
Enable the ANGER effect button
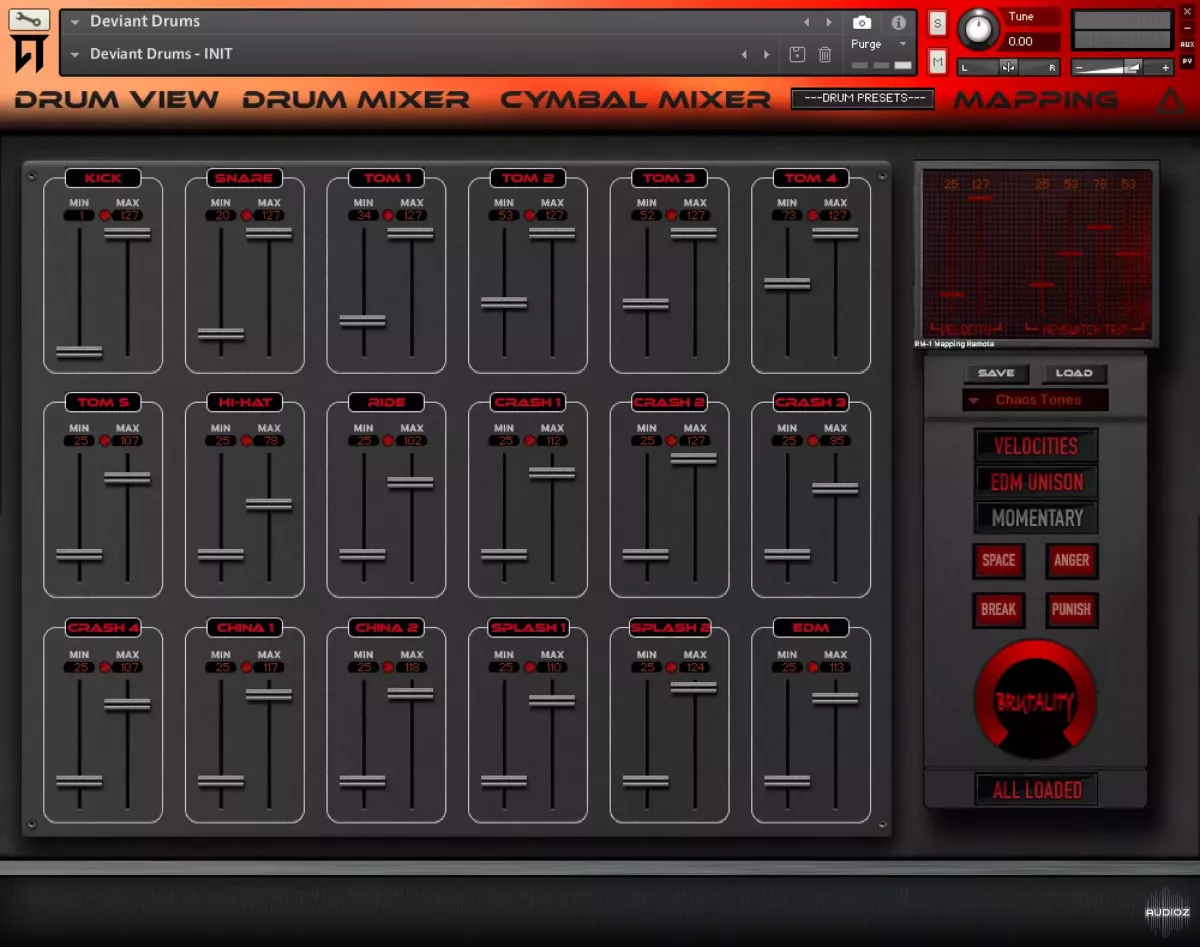(x=1071, y=561)
